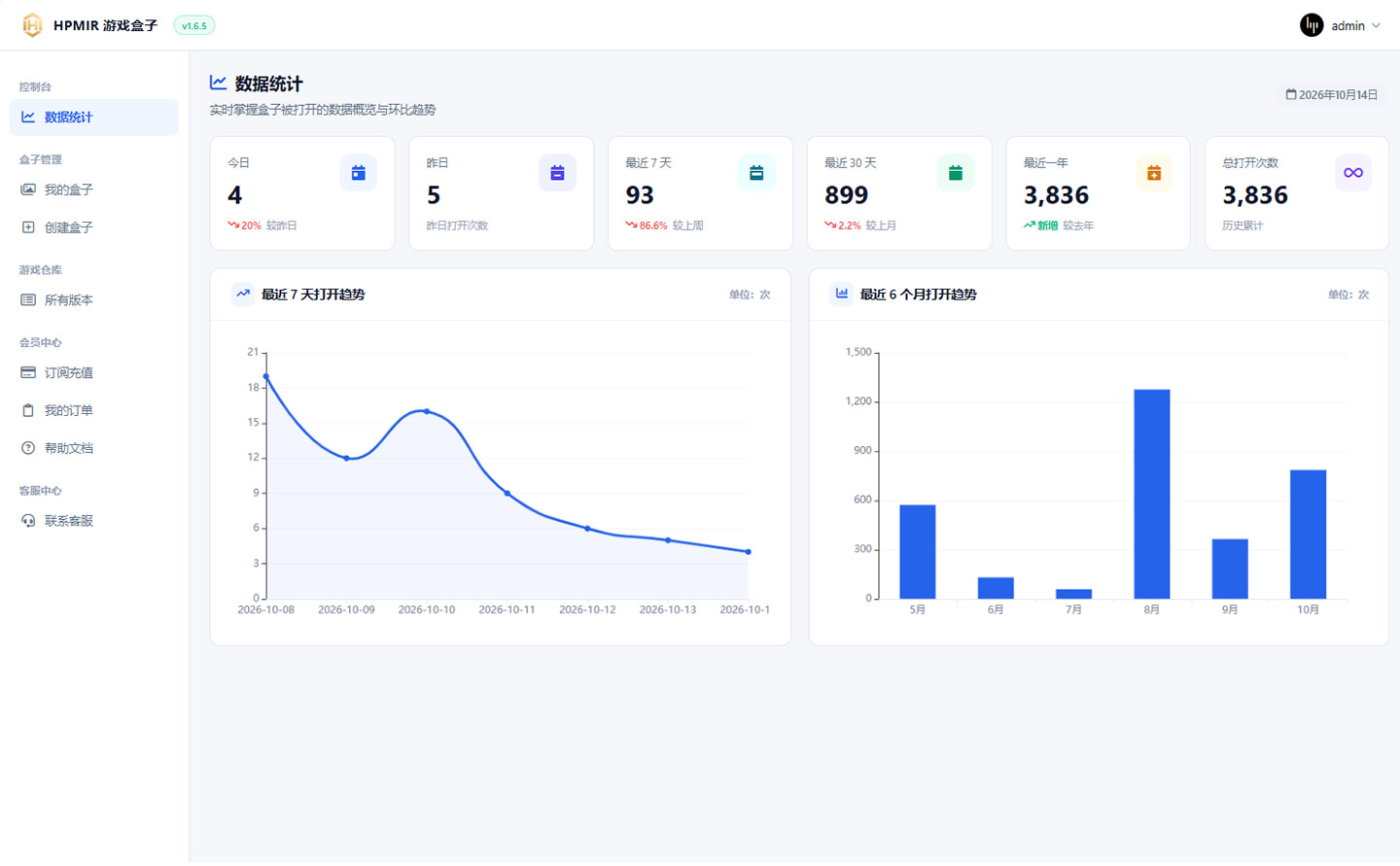The height and width of the screenshot is (866, 1400).
Task: Click the calendar icon on 最近 7 天 card
Action: coord(756,173)
